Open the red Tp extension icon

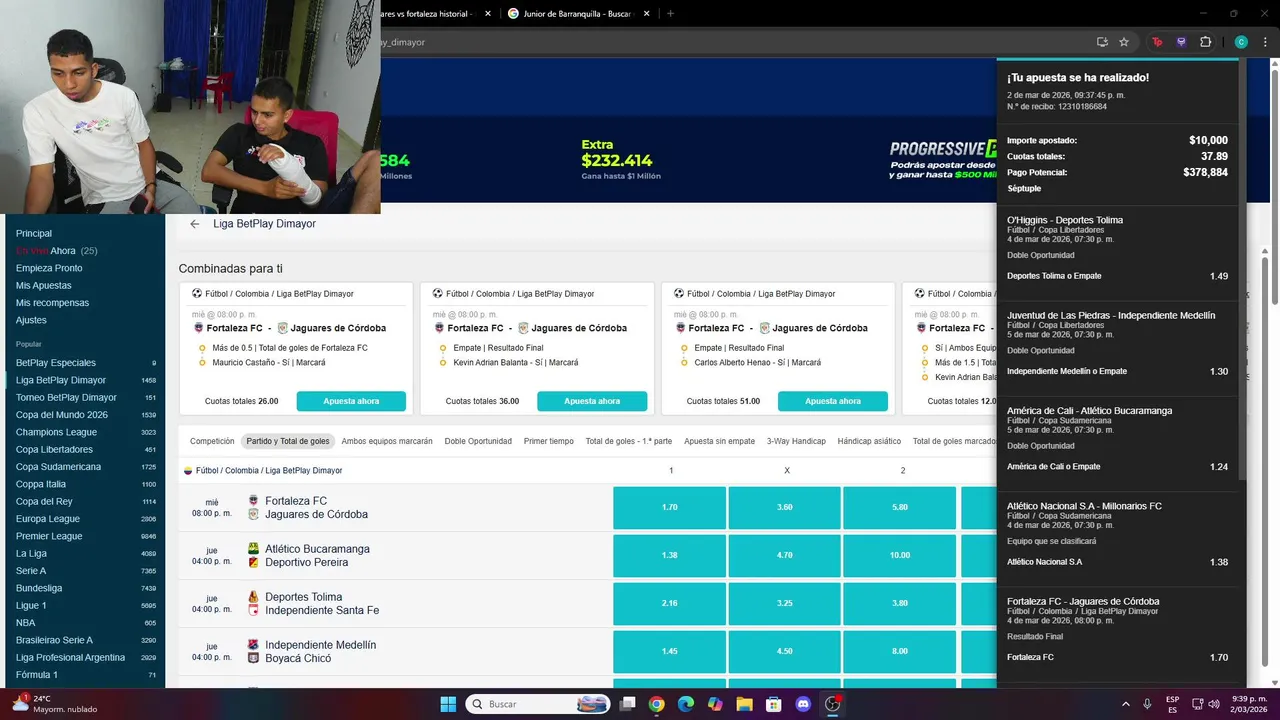pos(1157,42)
